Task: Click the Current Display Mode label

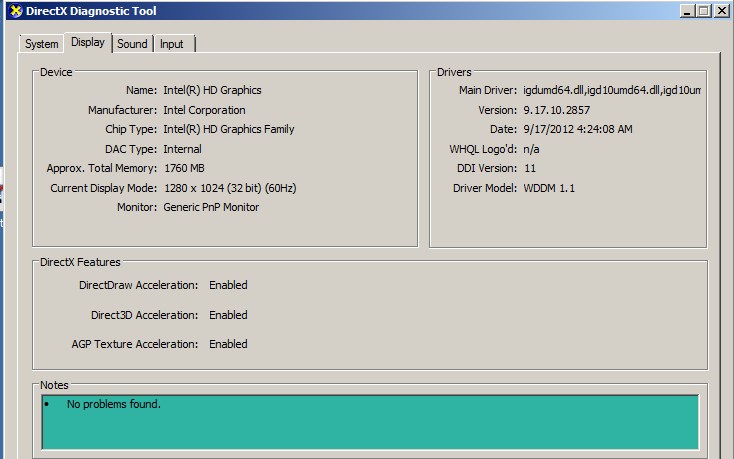Action: 103,188
